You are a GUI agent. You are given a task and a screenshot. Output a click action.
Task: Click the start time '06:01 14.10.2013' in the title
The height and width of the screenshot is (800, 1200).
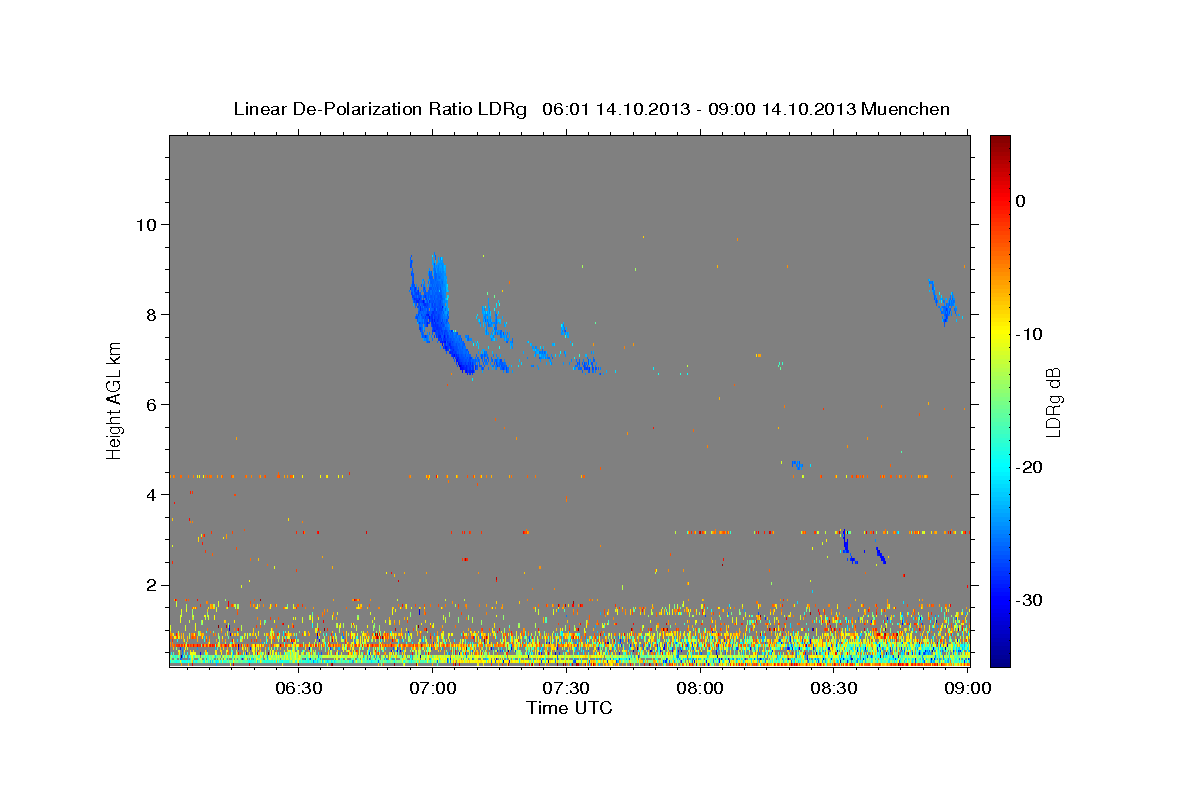click(615, 109)
